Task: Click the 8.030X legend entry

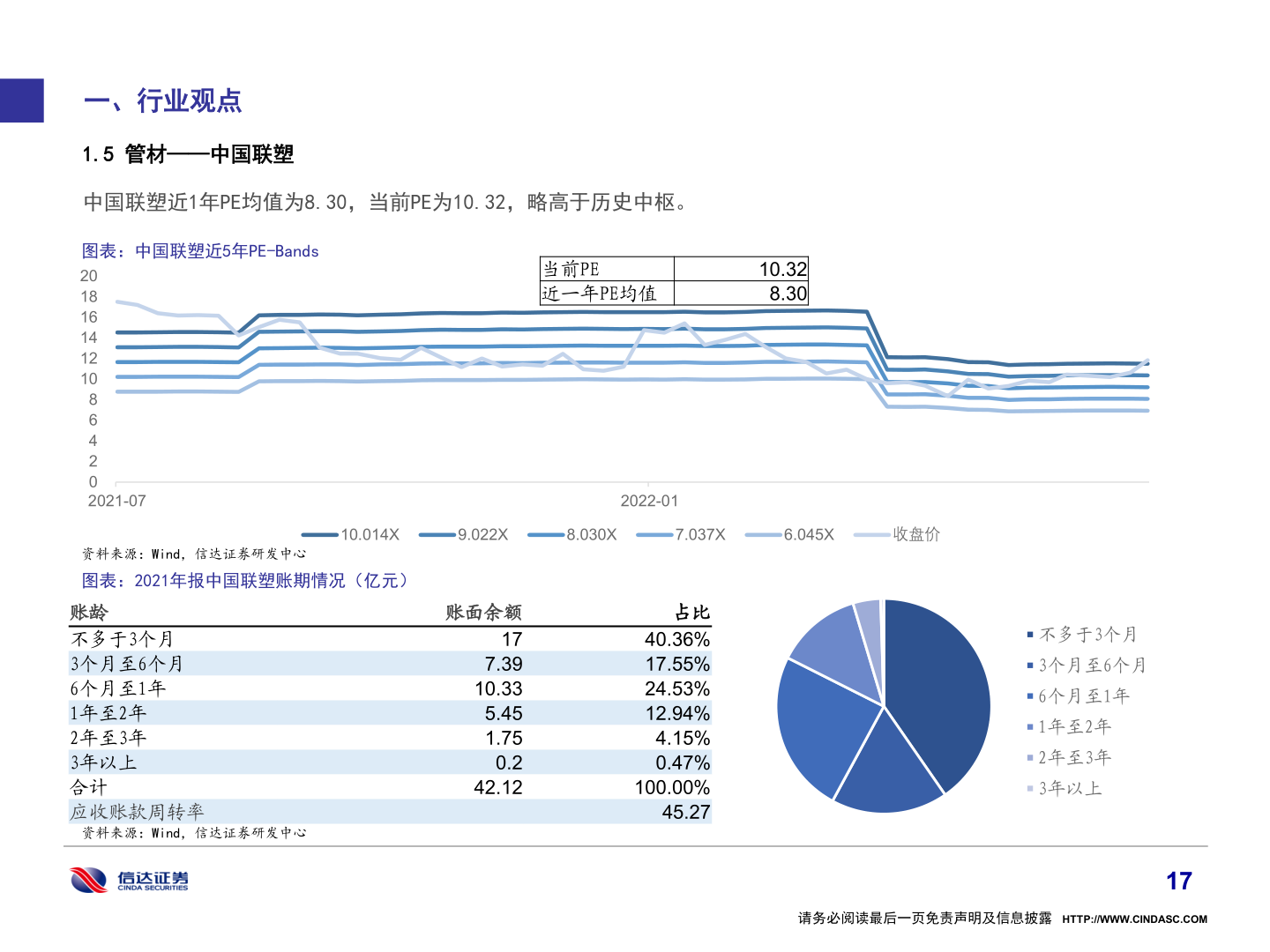Action: pos(571,534)
